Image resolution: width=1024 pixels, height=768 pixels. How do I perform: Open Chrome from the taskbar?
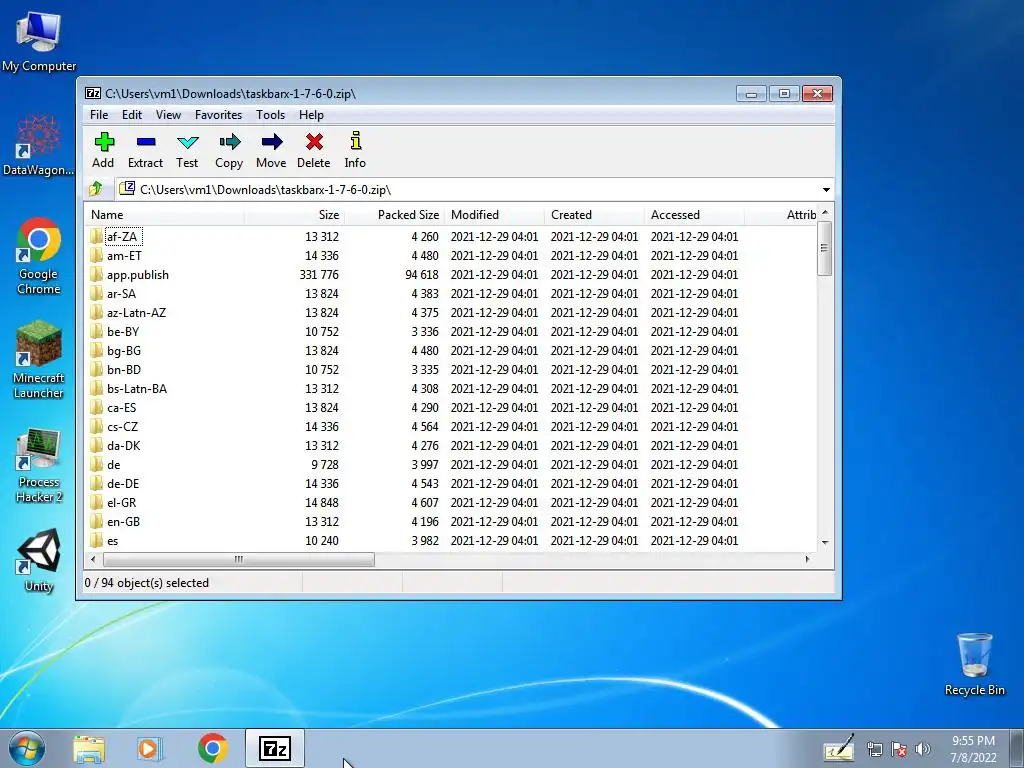(x=212, y=748)
